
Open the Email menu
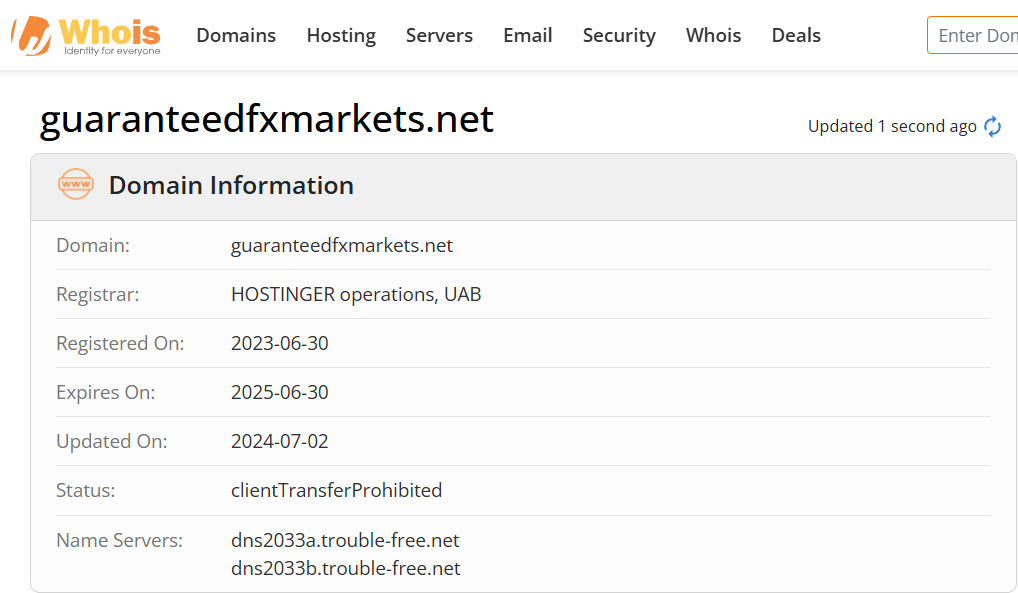(x=528, y=35)
